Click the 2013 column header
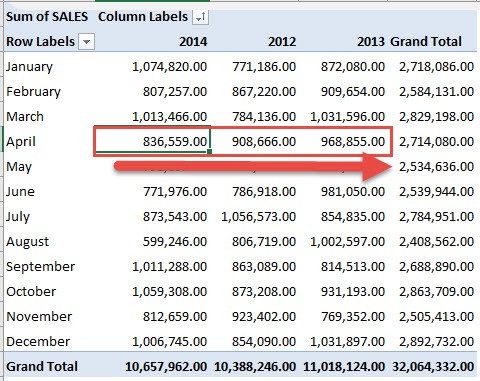This screenshot has width=480, height=381. tap(371, 42)
